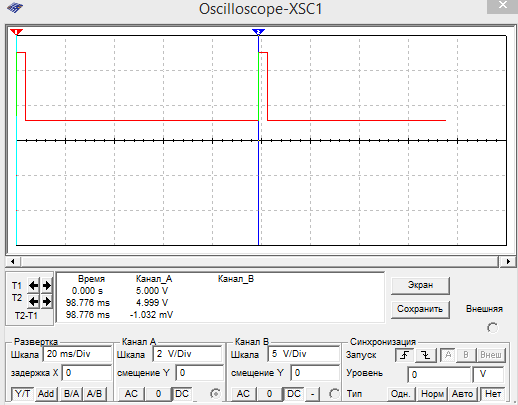Move cursor T2 right with arrow
Image resolution: width=518 pixels, height=405 pixels.
click(46, 302)
